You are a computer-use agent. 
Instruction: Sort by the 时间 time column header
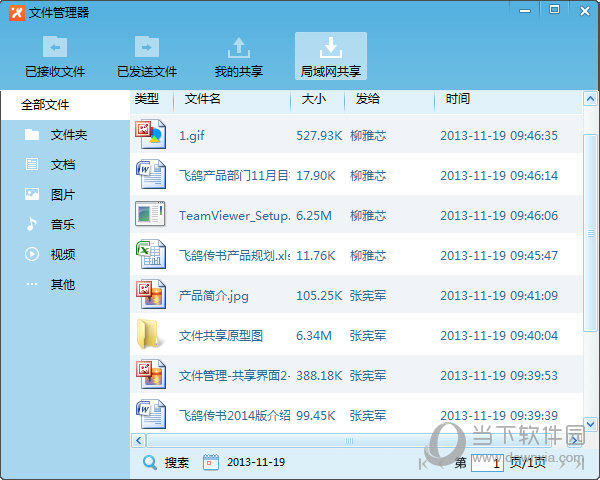click(458, 99)
